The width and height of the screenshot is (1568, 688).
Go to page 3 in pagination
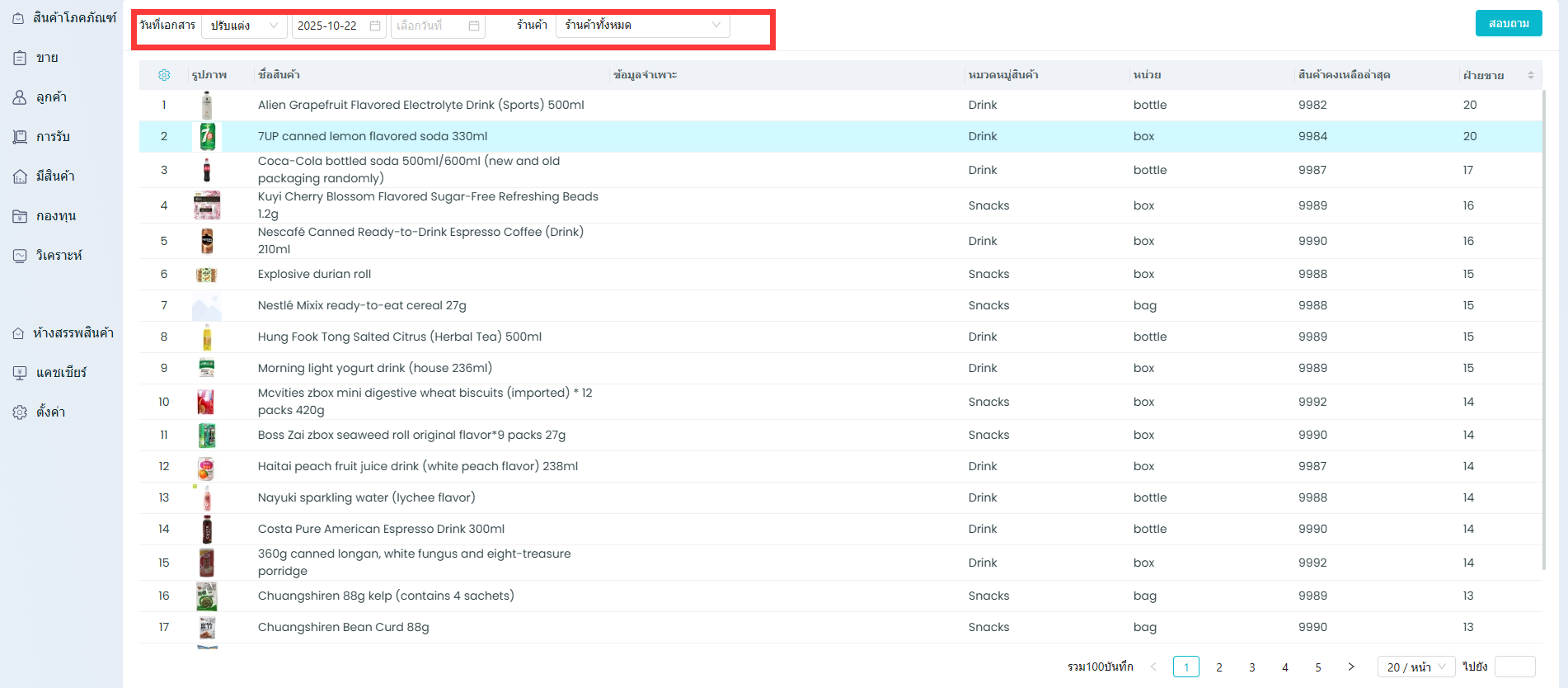(x=1251, y=667)
